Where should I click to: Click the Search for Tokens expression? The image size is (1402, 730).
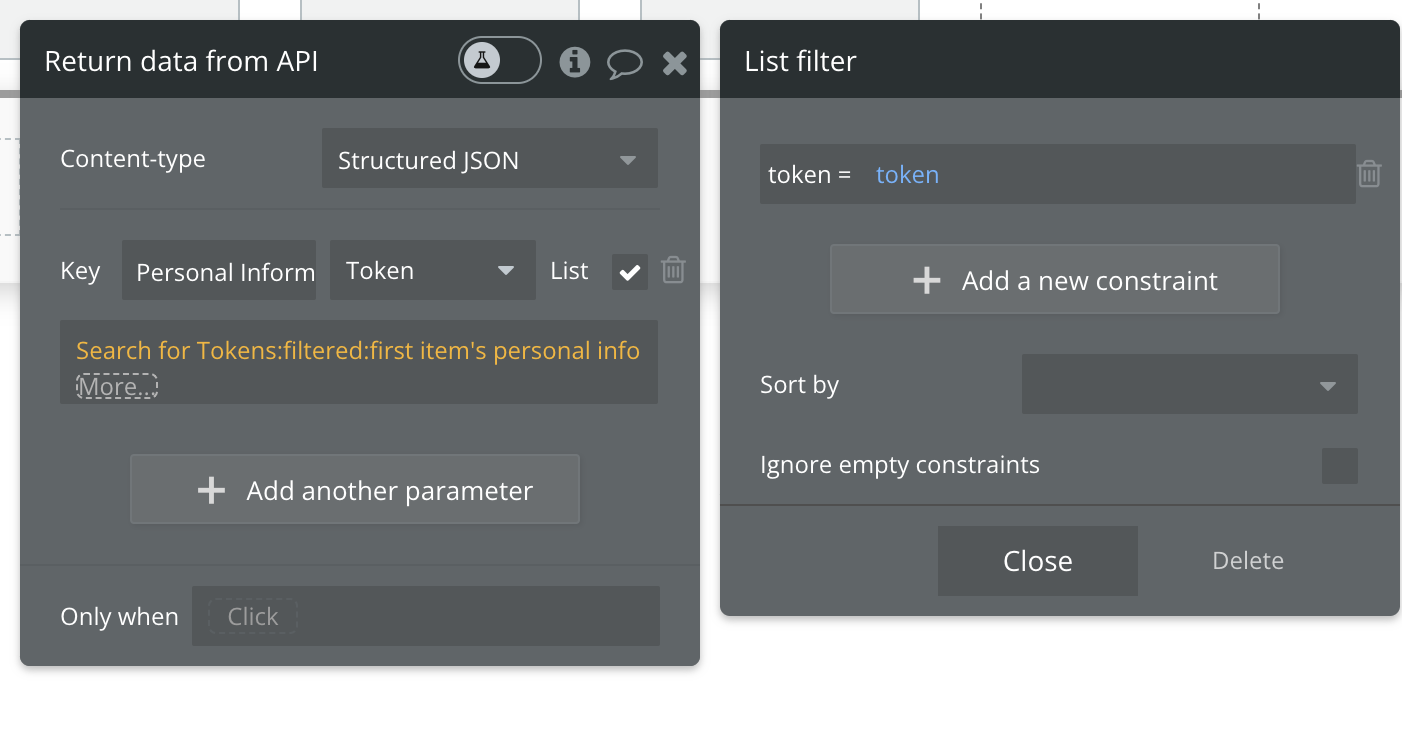click(x=357, y=351)
